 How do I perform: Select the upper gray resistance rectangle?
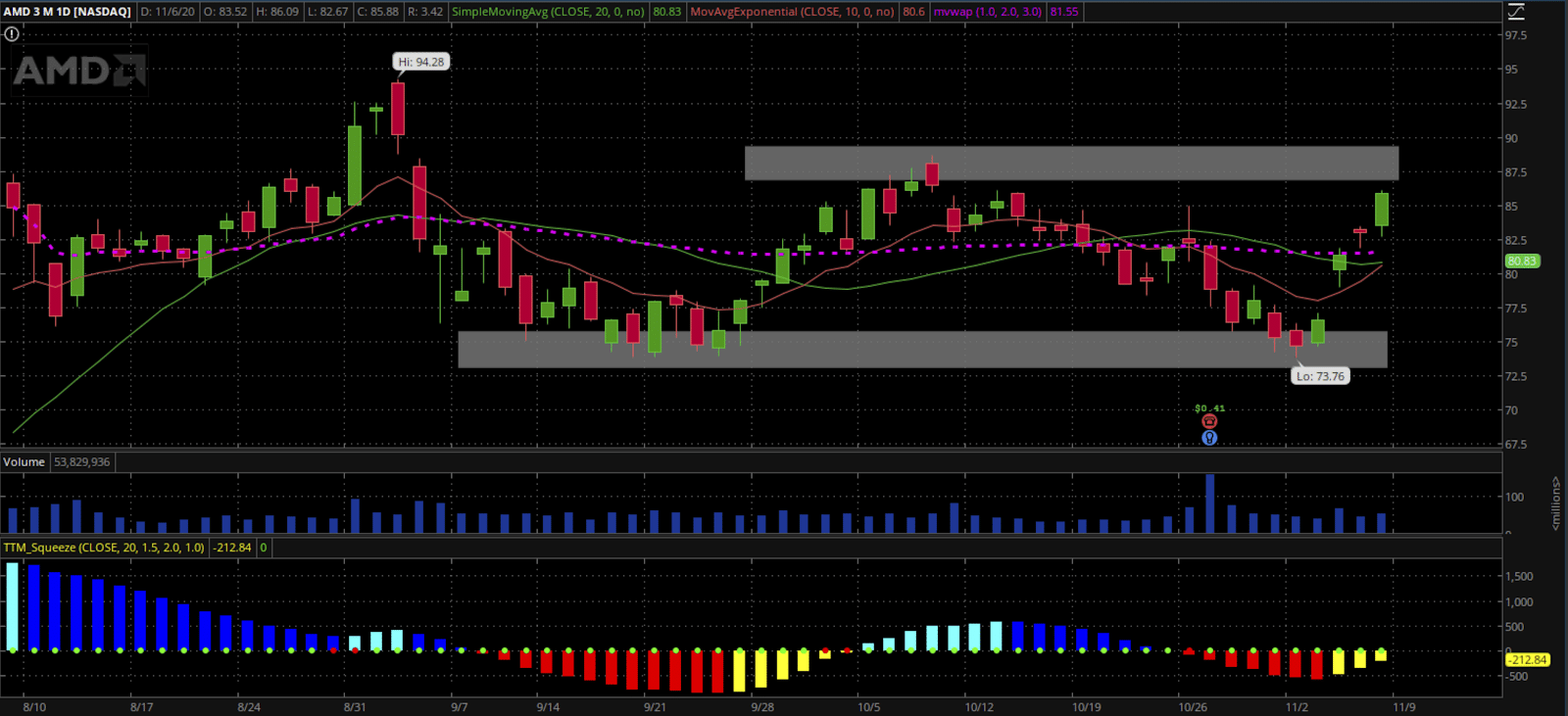pos(1071,163)
